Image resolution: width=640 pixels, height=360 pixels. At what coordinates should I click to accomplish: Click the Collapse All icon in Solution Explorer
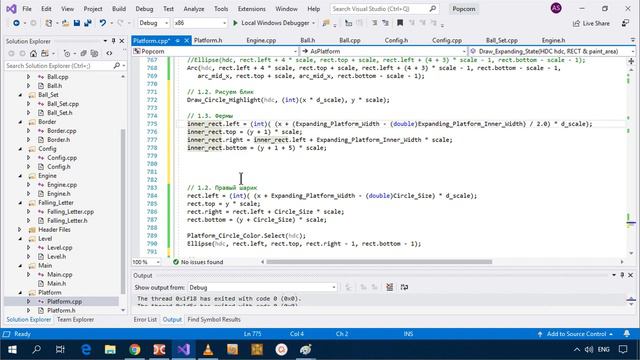pos(83,53)
